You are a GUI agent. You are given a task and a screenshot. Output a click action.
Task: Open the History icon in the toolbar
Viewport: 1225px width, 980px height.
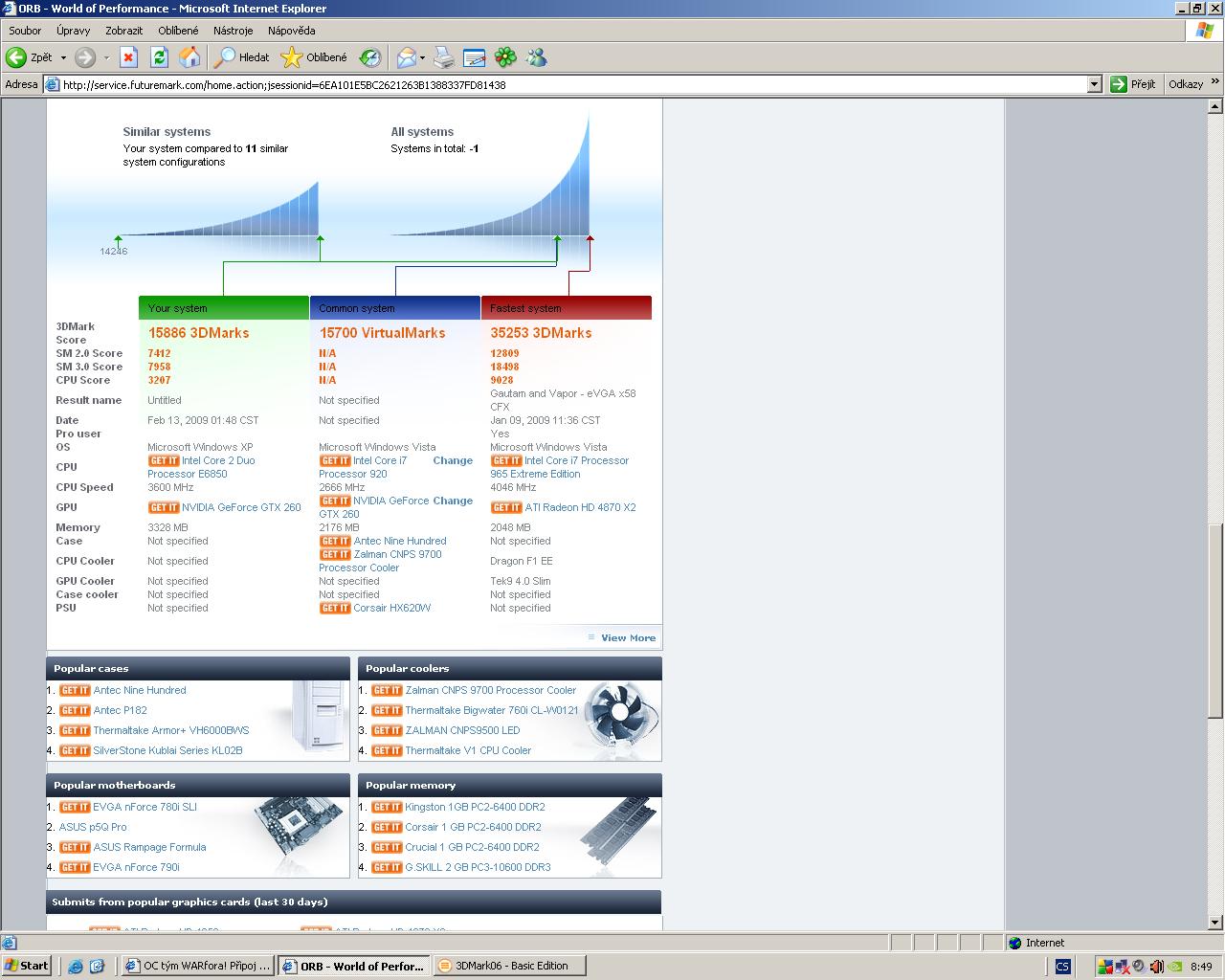(x=370, y=57)
